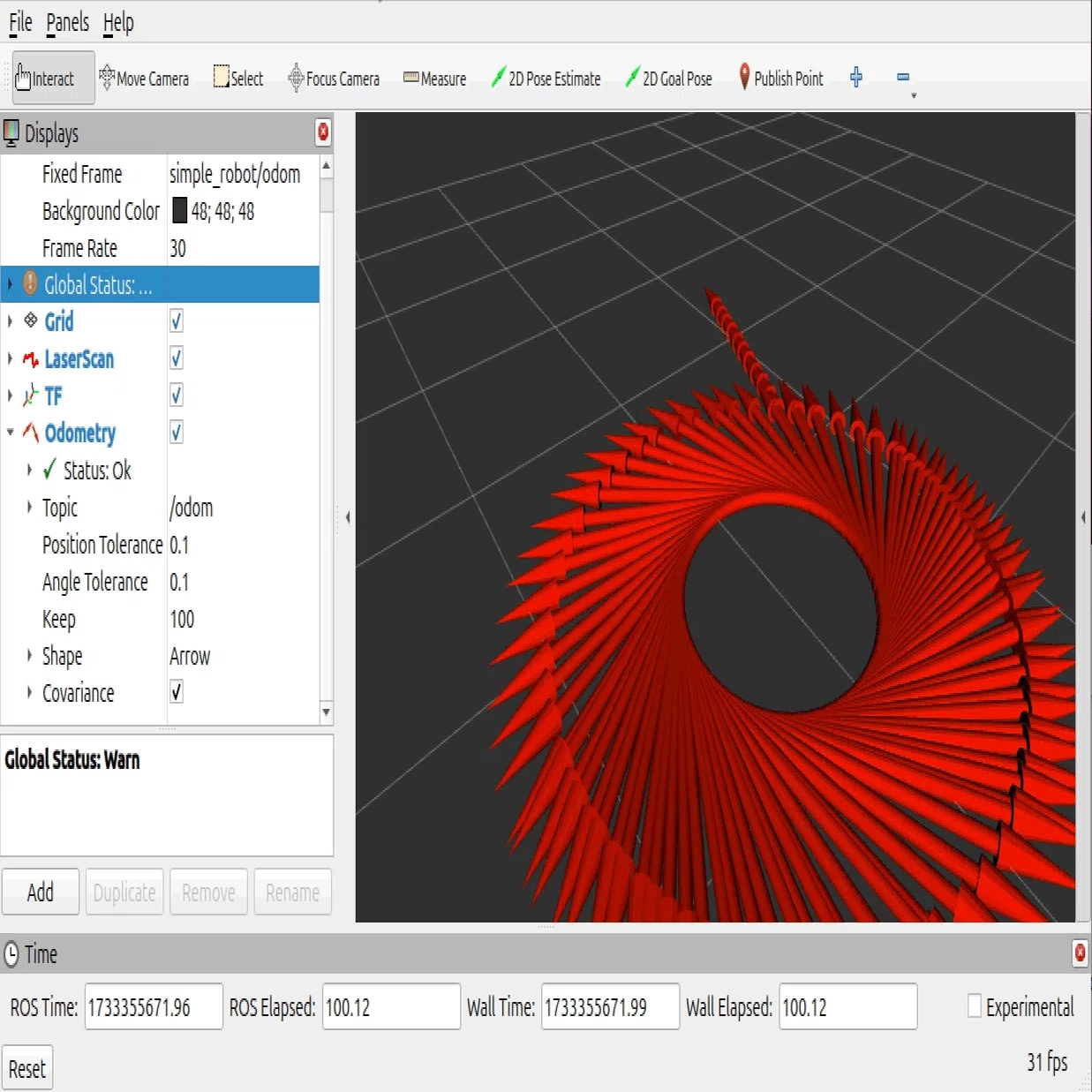Click the green Status Ok checkmark

click(x=50, y=469)
